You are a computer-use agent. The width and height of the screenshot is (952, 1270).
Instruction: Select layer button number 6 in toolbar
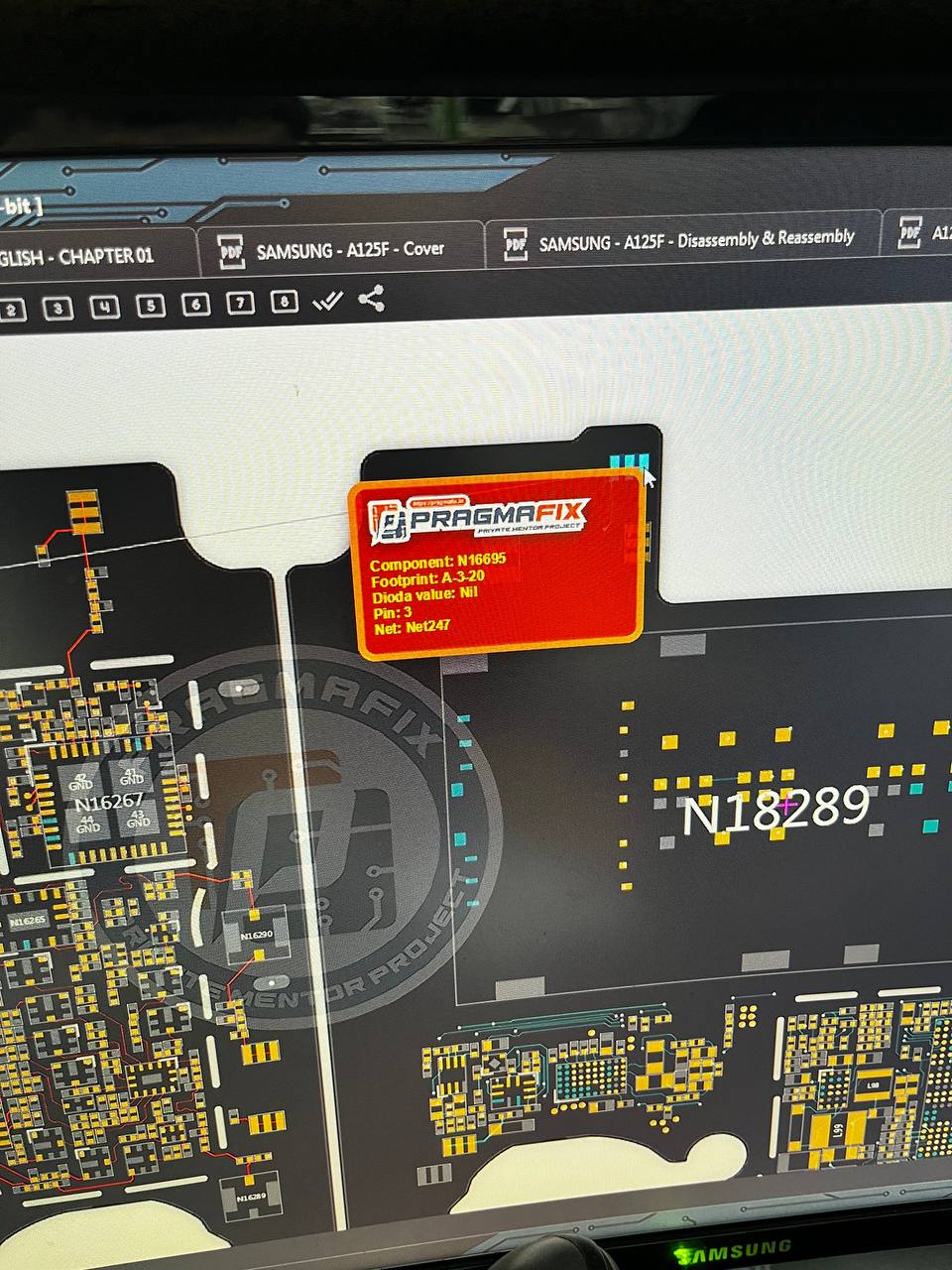(x=195, y=304)
